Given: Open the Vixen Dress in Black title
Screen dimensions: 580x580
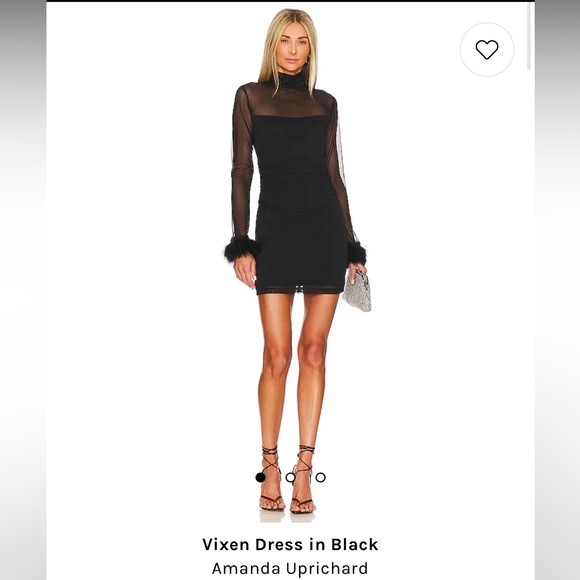Looking at the screenshot, I should click(x=290, y=544).
